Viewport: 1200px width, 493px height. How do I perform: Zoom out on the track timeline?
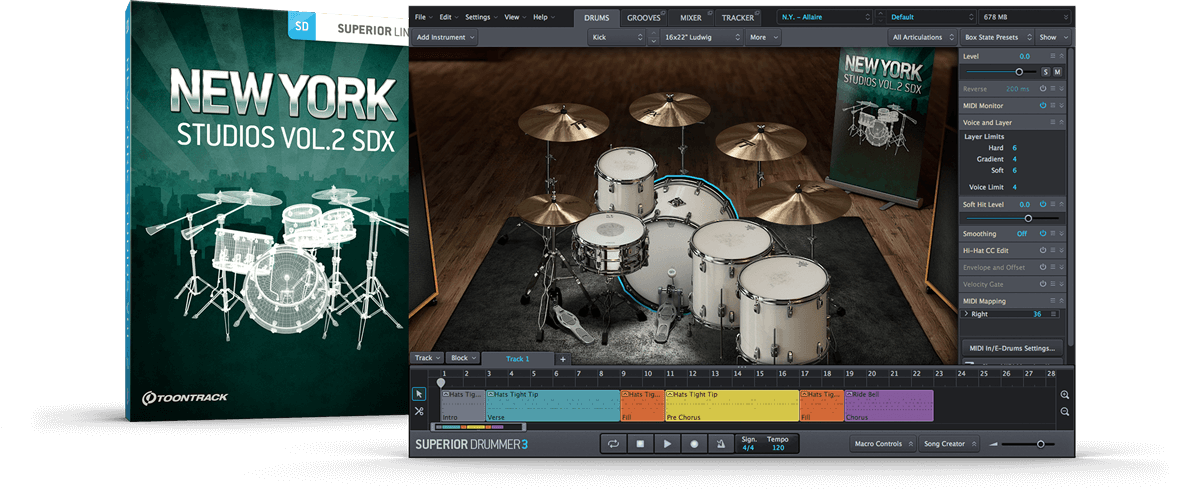[1065, 411]
